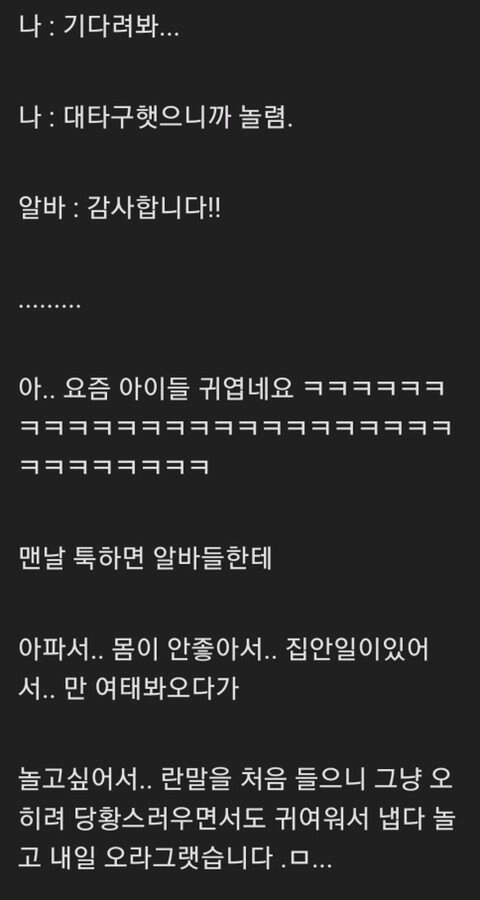The width and height of the screenshot is (480, 900).
Task: Select the line '알바 : 감사합니다!!'
Action: click(119, 209)
